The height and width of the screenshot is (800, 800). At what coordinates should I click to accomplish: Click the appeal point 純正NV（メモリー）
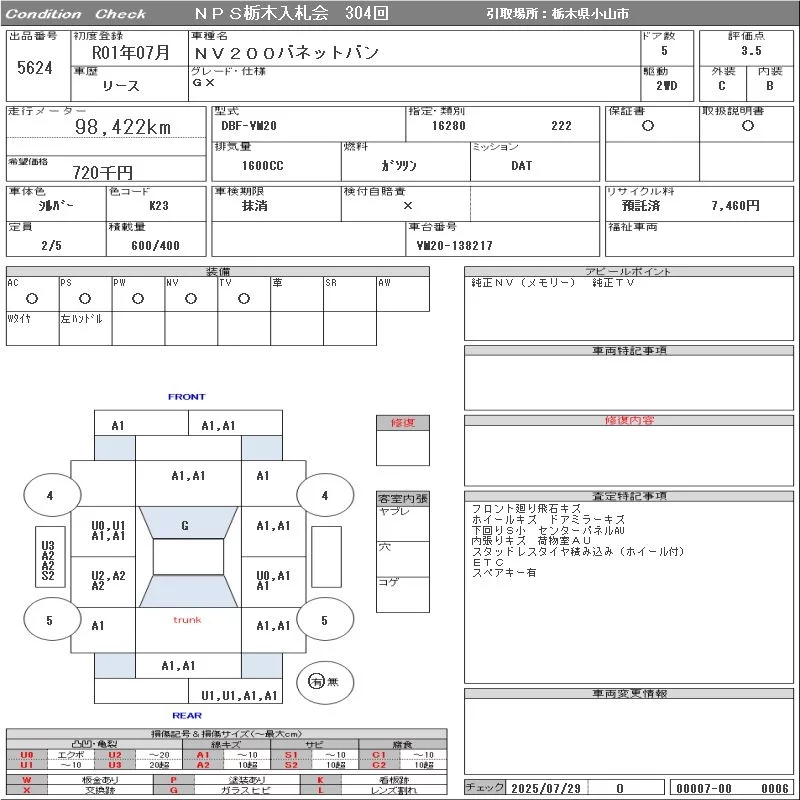point(523,283)
